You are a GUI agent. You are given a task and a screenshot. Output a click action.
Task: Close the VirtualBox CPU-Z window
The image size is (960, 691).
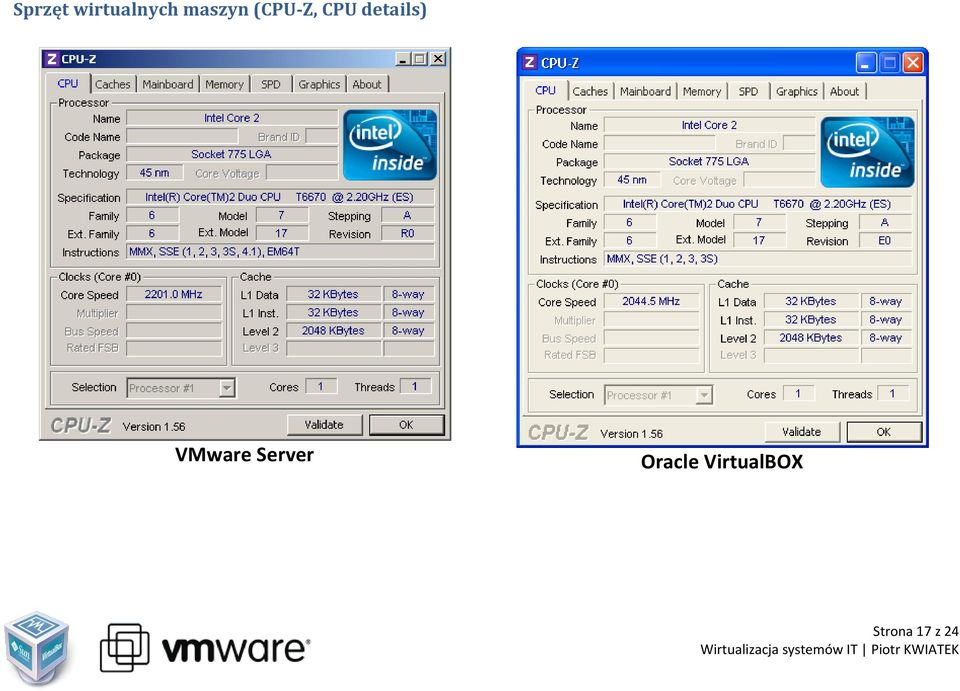pos(912,62)
